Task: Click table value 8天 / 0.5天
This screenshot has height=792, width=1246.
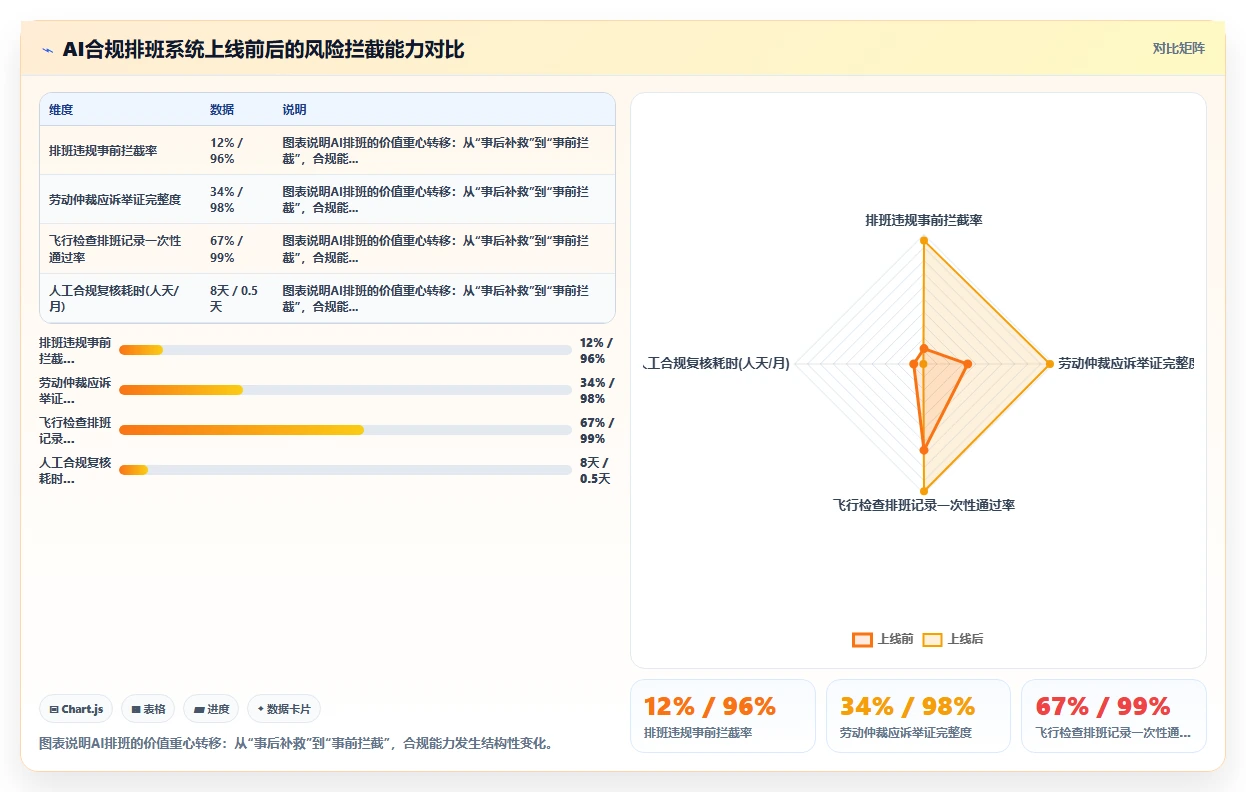Action: (235, 298)
